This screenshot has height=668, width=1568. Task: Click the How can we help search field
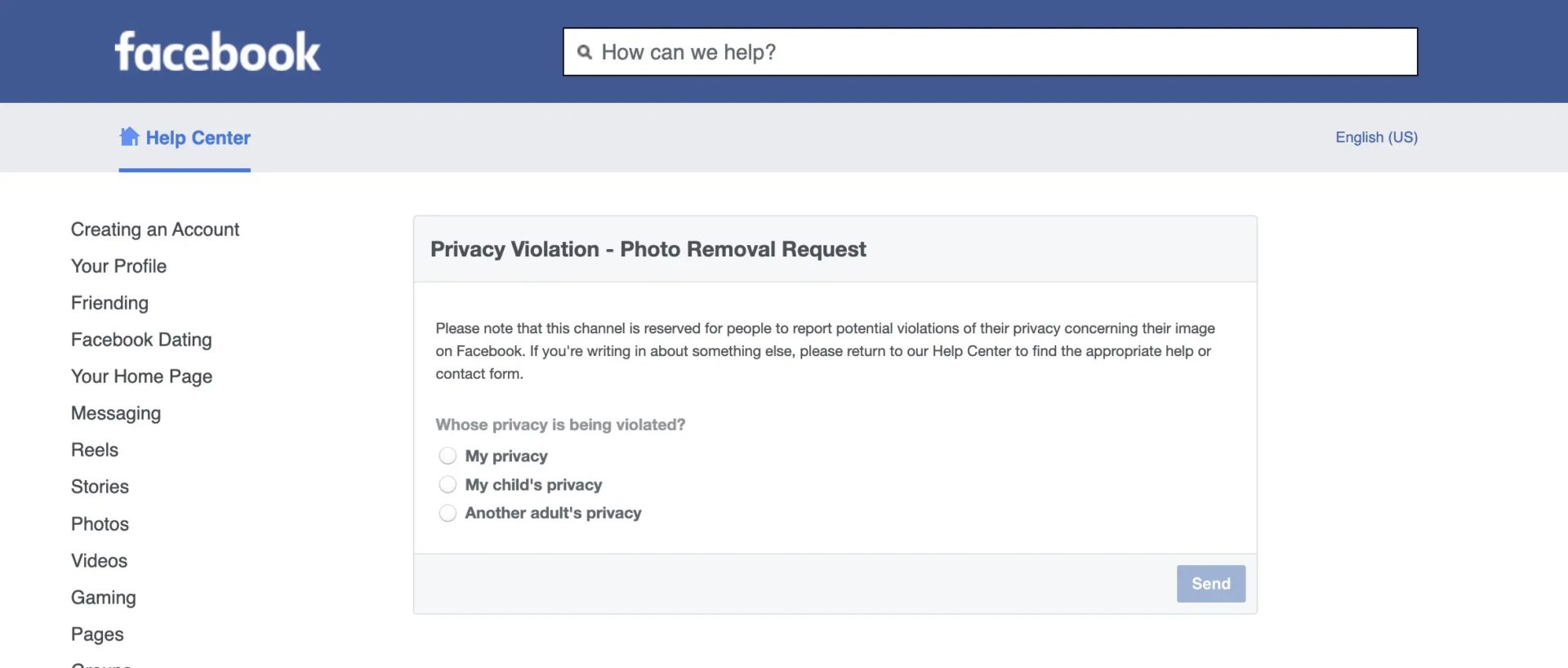(898, 51)
